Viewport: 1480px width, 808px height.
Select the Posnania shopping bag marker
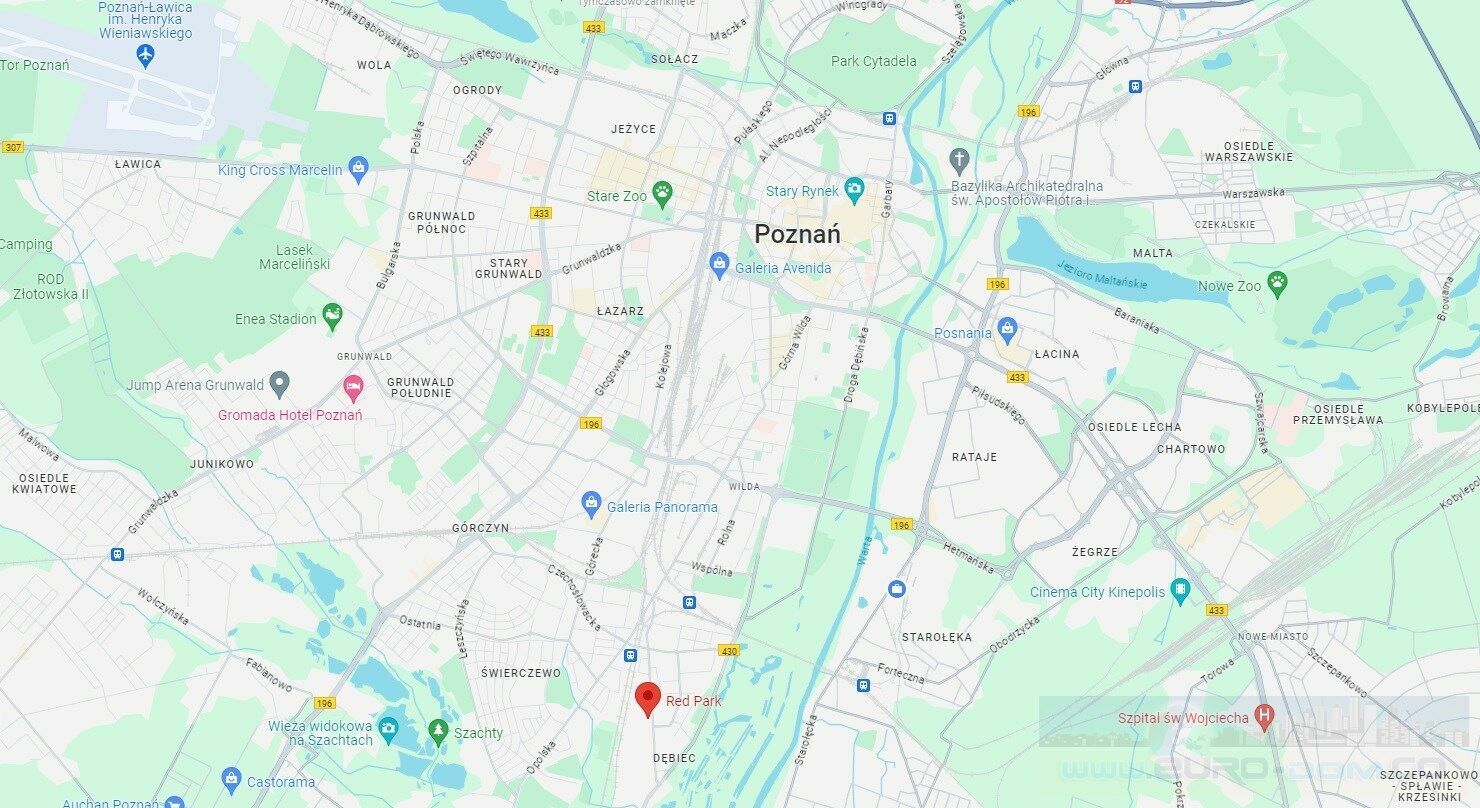coord(1007,330)
